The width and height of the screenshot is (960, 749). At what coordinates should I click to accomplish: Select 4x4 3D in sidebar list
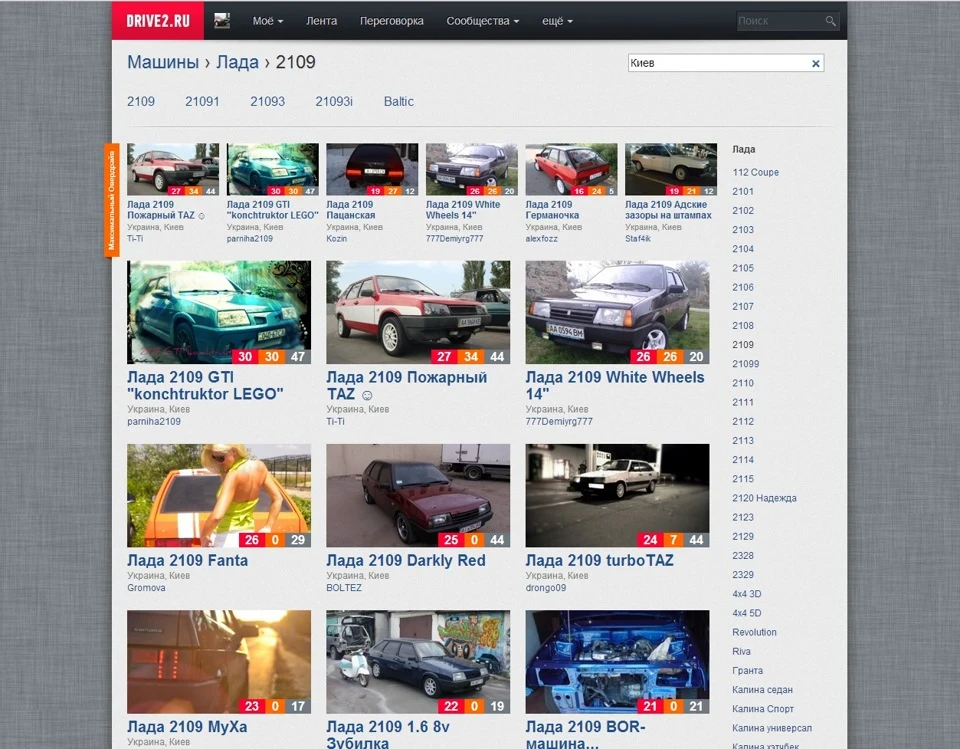coord(747,594)
